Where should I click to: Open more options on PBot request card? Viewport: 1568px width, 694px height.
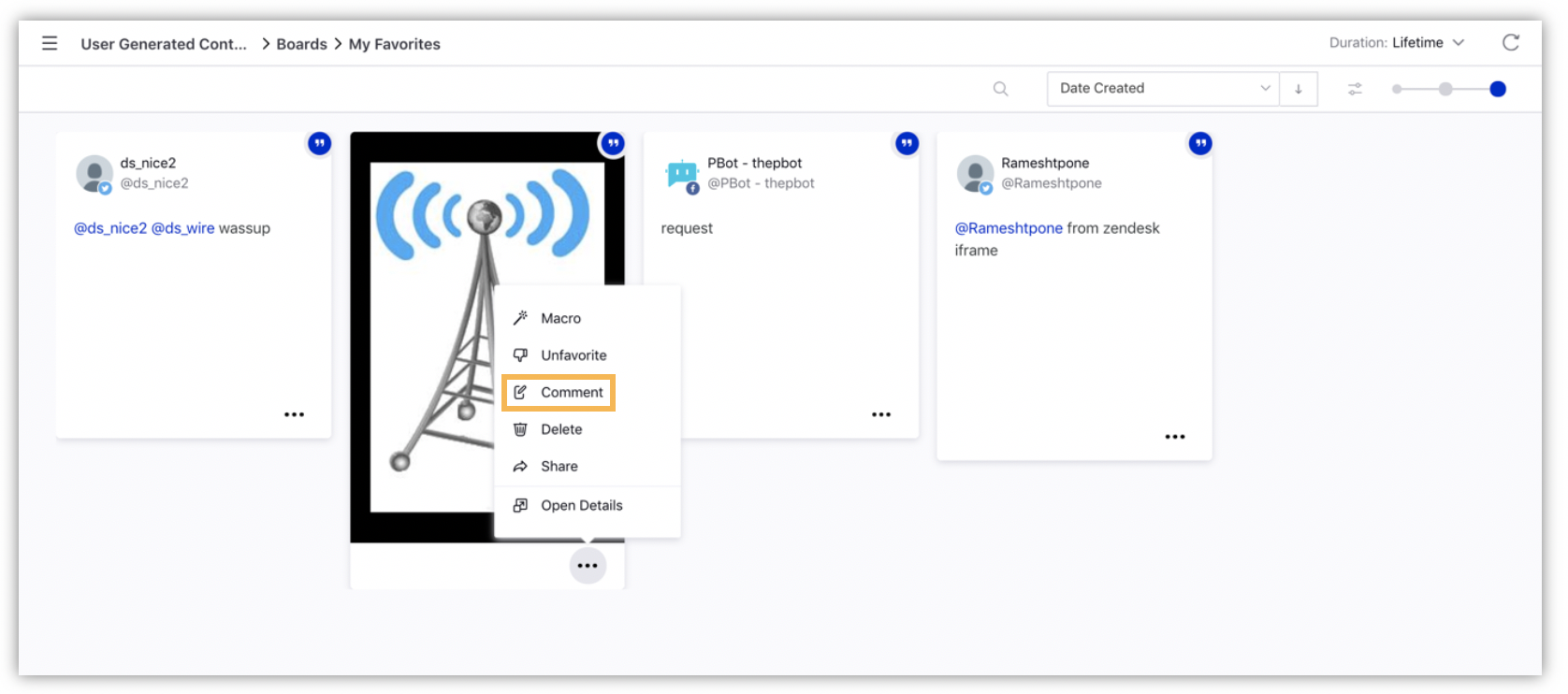tap(881, 414)
